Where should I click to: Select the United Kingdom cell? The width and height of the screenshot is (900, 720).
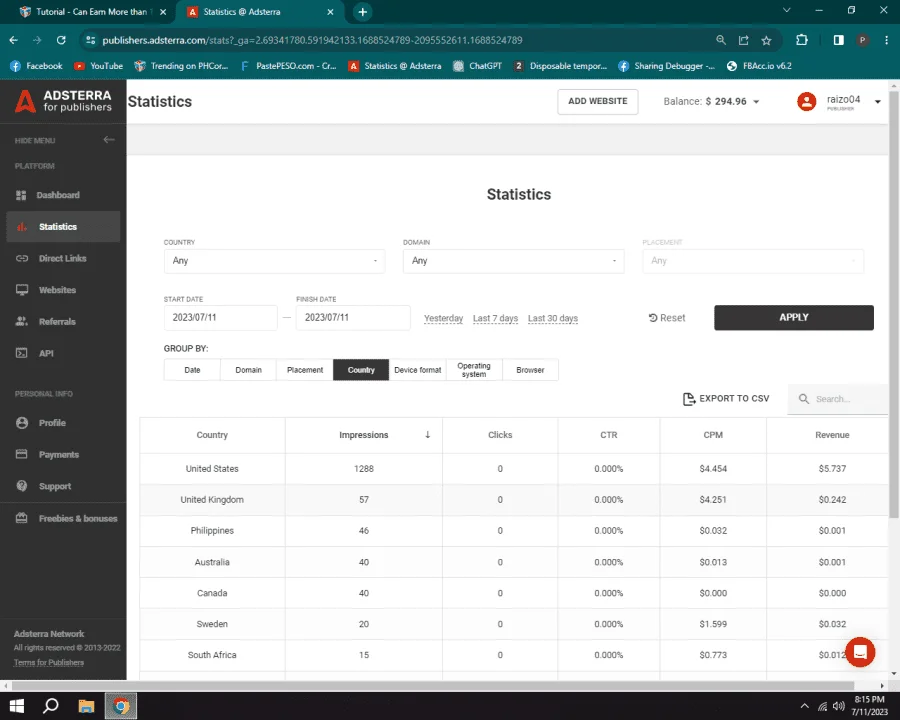[x=212, y=500]
